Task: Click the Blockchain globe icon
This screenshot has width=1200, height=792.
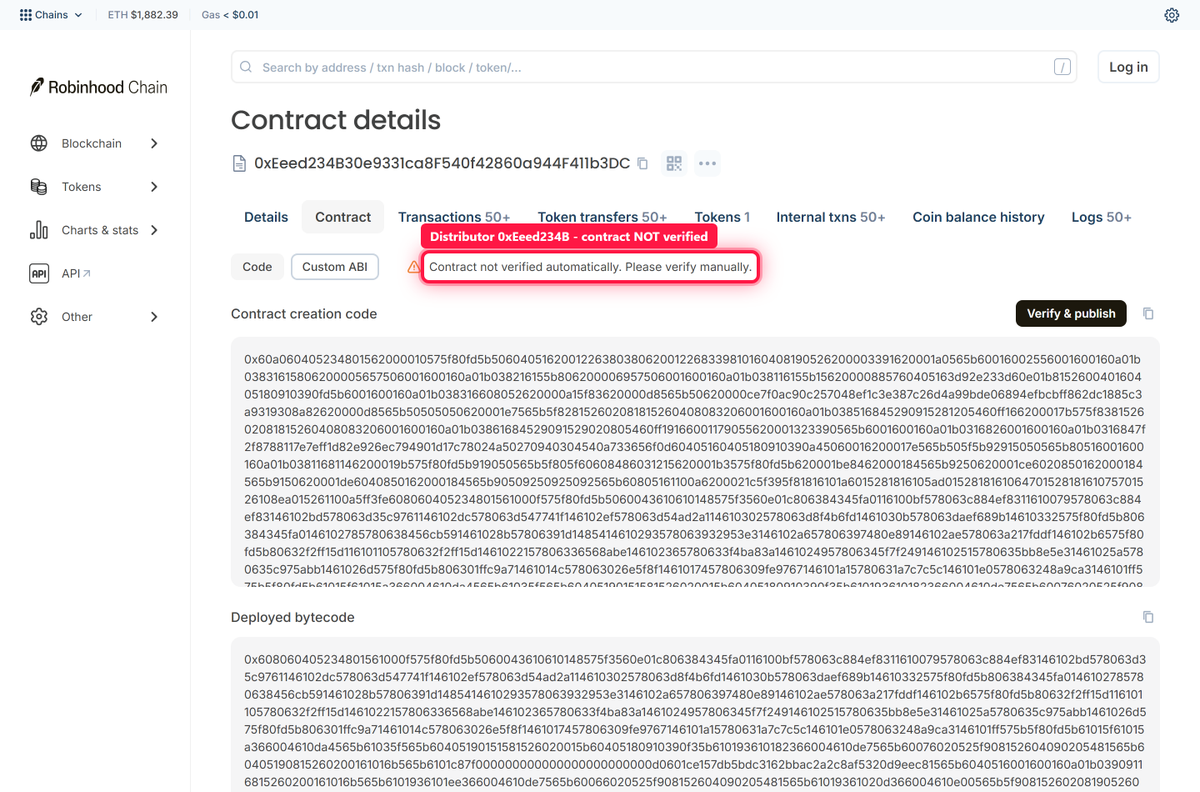Action: point(39,143)
